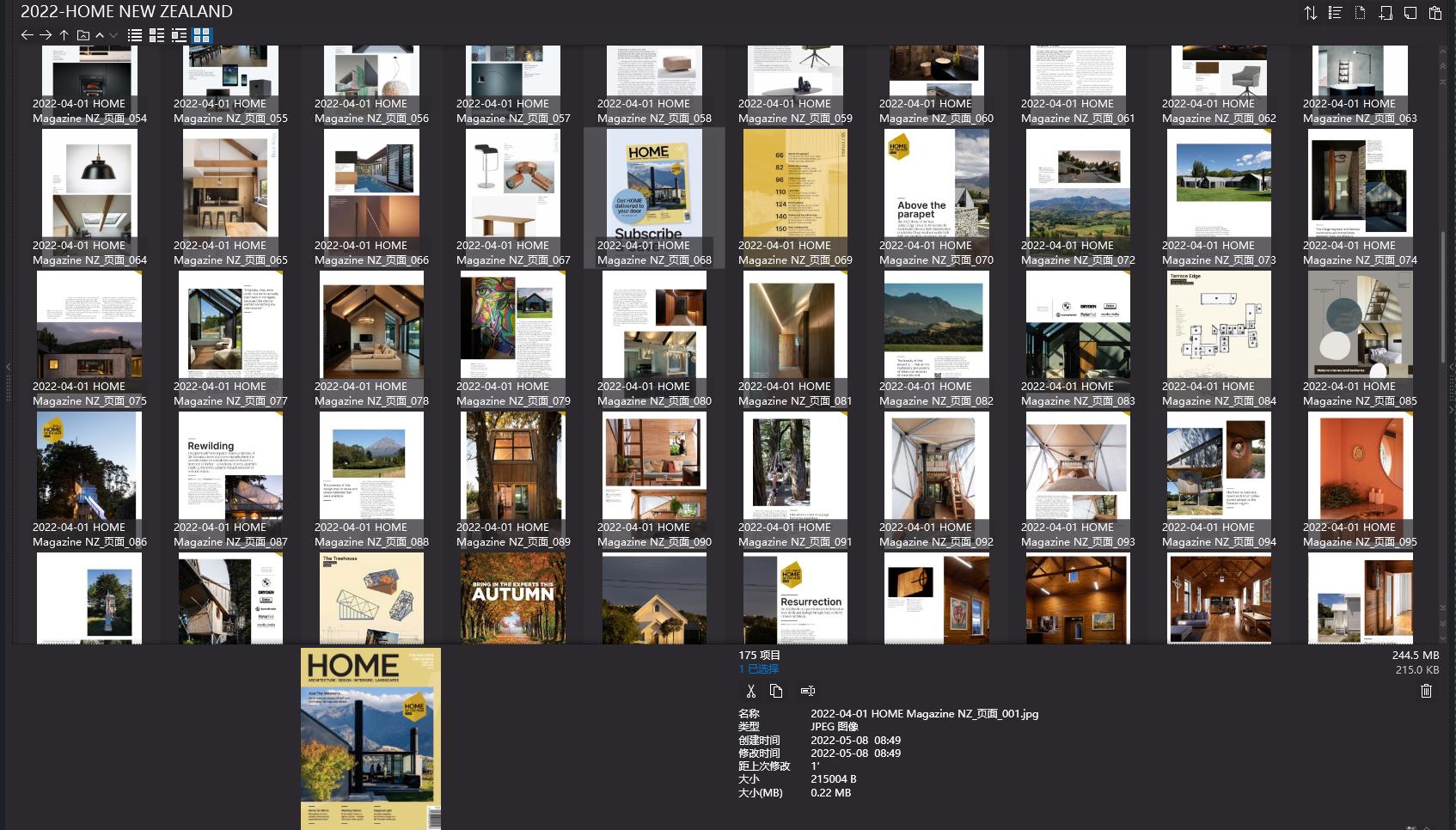Go up to the parent directory

coord(64,35)
